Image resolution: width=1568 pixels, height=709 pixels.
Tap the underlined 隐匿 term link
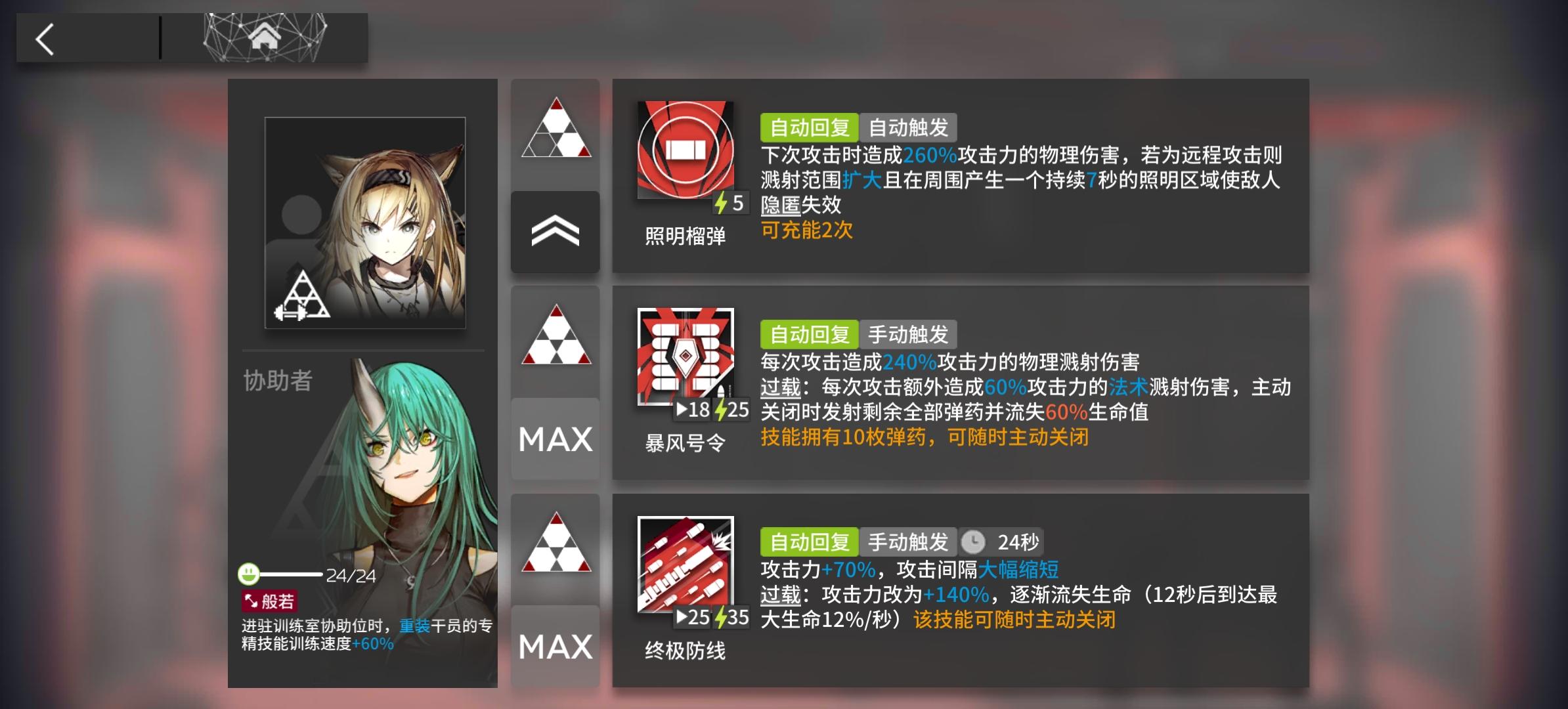780,205
